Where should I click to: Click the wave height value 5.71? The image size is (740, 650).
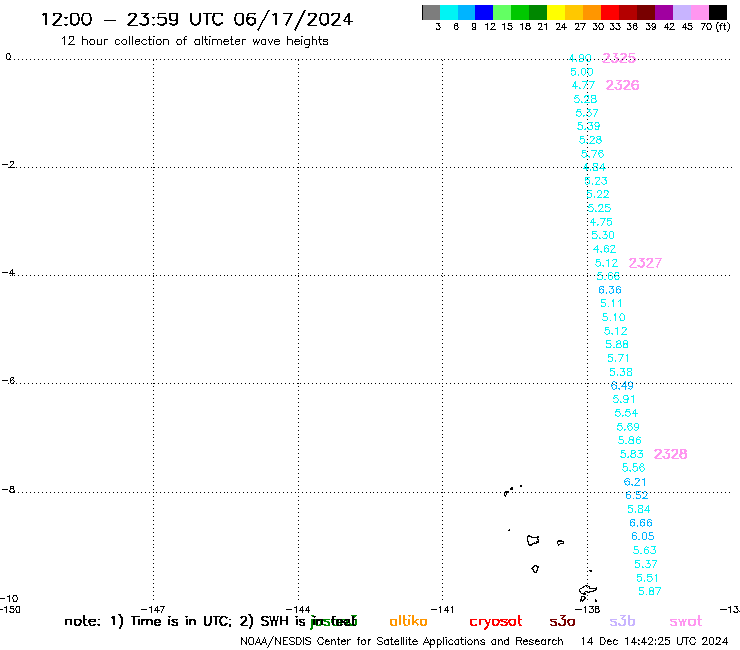[618, 358]
